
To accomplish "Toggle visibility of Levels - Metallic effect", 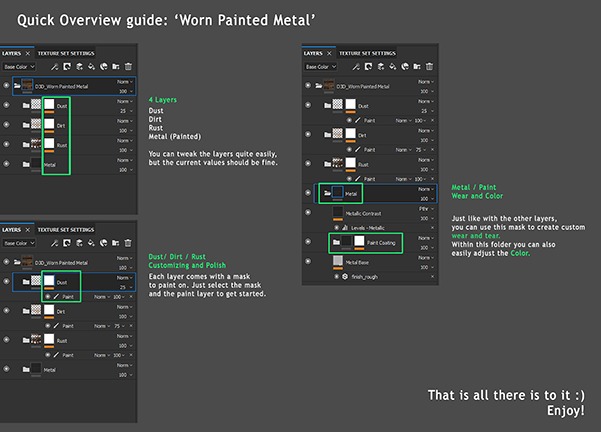I will (x=337, y=228).
